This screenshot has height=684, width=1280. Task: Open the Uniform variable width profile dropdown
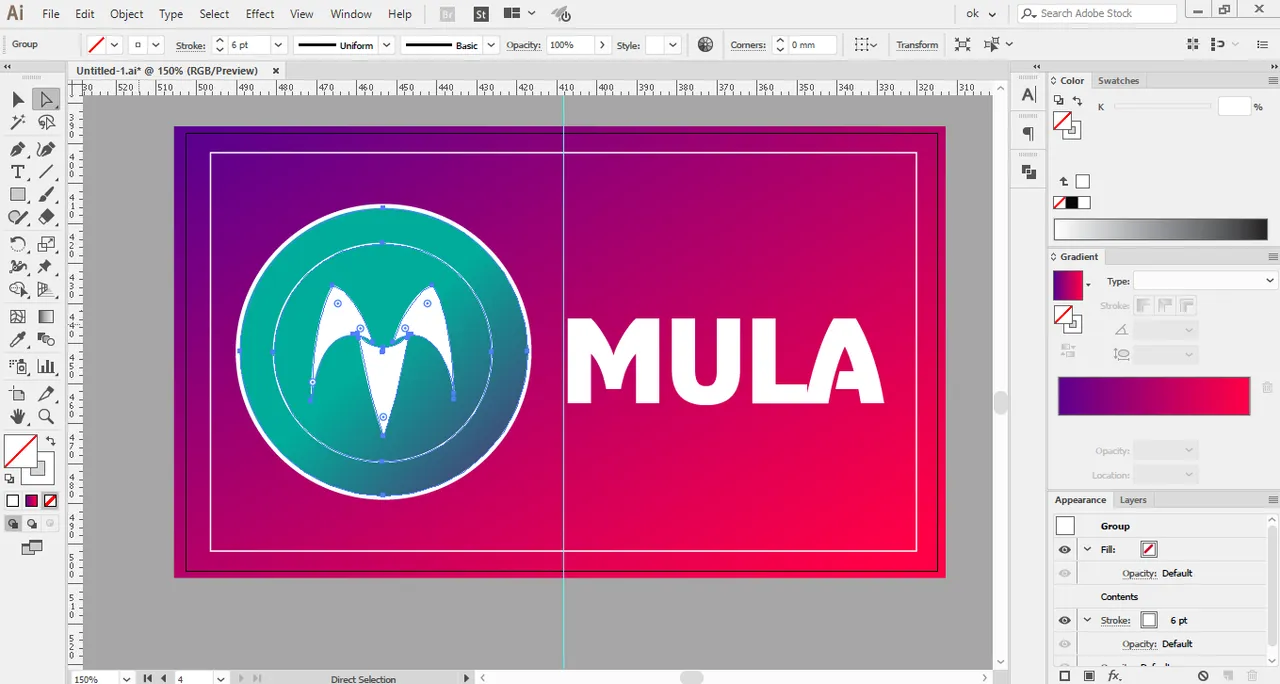(386, 45)
